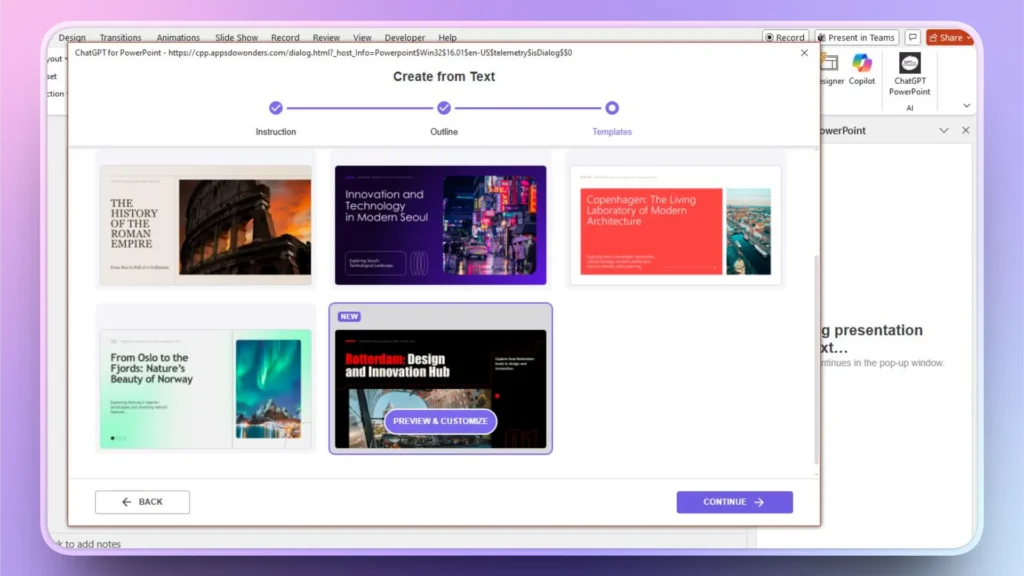The image size is (1024, 576).
Task: Click the CONTINUE button
Action: click(x=734, y=501)
